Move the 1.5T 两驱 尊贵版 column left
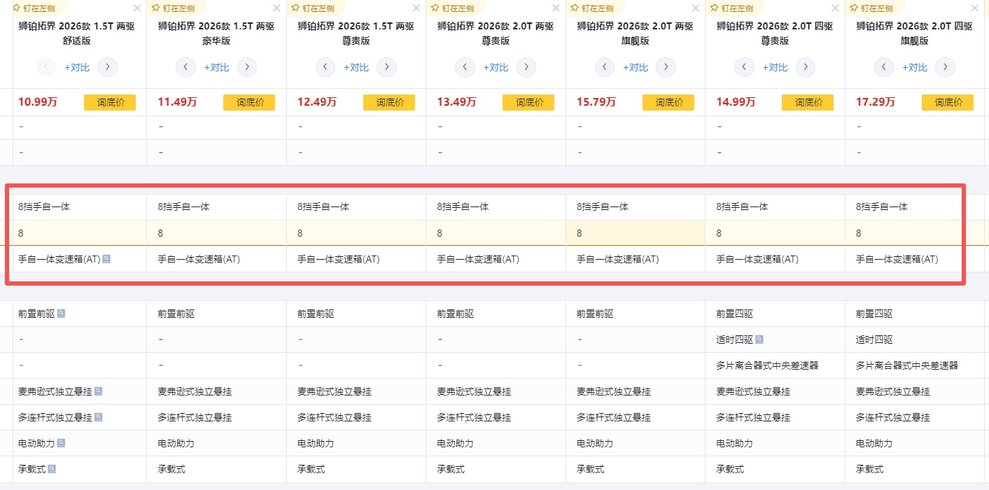The width and height of the screenshot is (989, 490). pyautogui.click(x=325, y=67)
